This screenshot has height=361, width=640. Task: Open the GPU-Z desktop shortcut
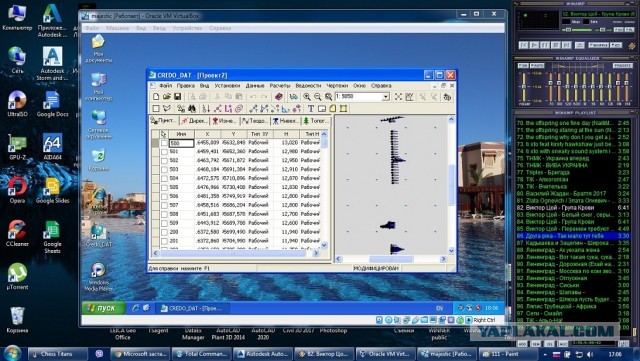[17, 147]
